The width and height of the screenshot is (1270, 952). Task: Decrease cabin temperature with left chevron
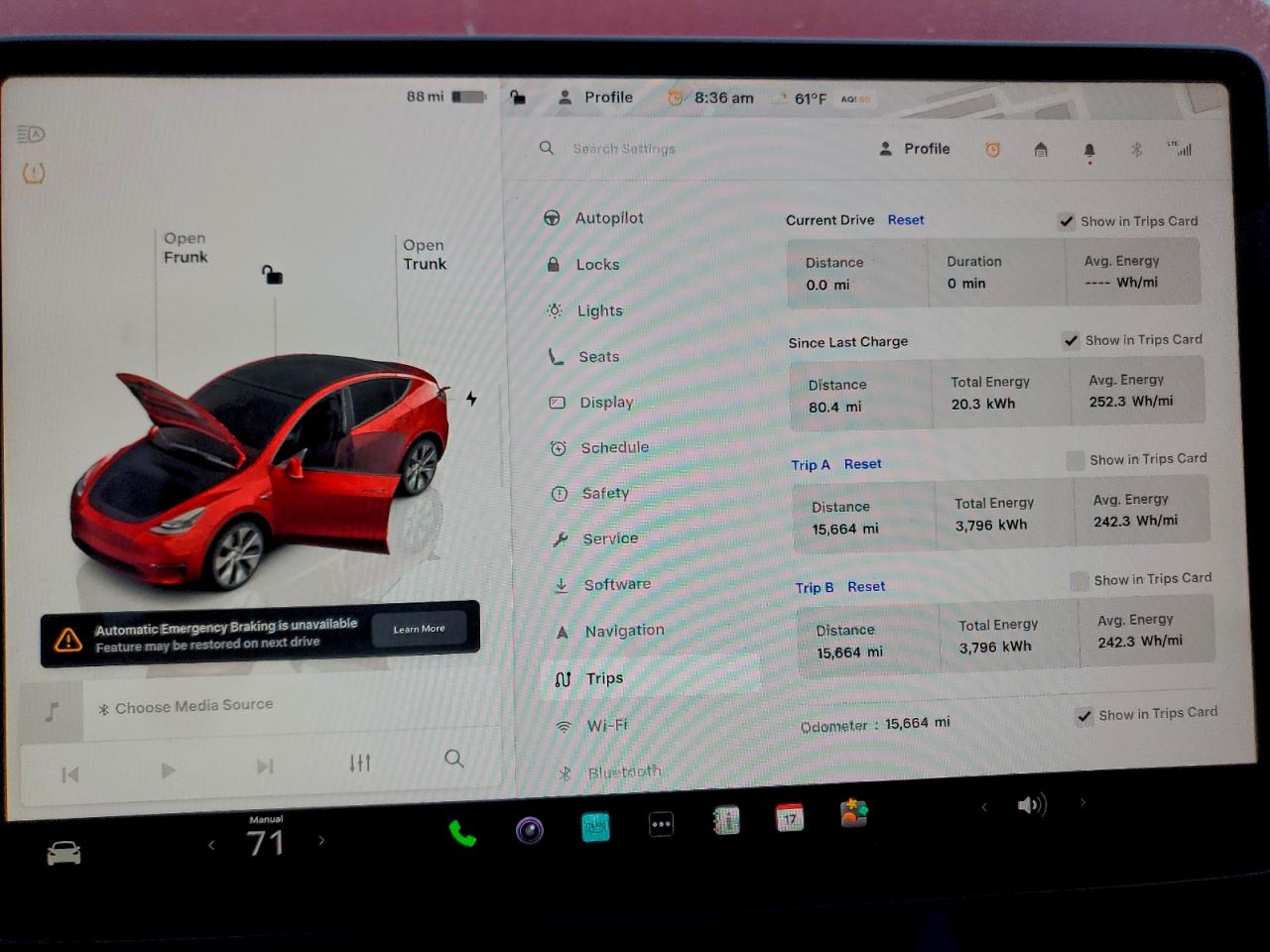pos(211,845)
